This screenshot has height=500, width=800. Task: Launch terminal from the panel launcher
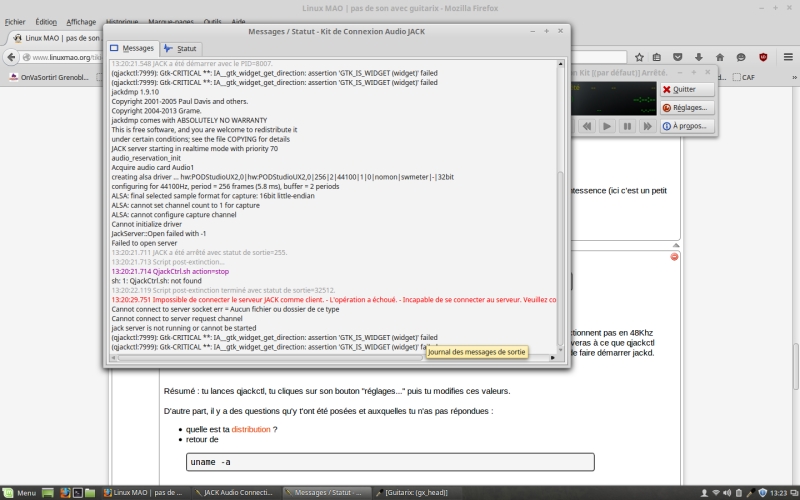click(78, 493)
